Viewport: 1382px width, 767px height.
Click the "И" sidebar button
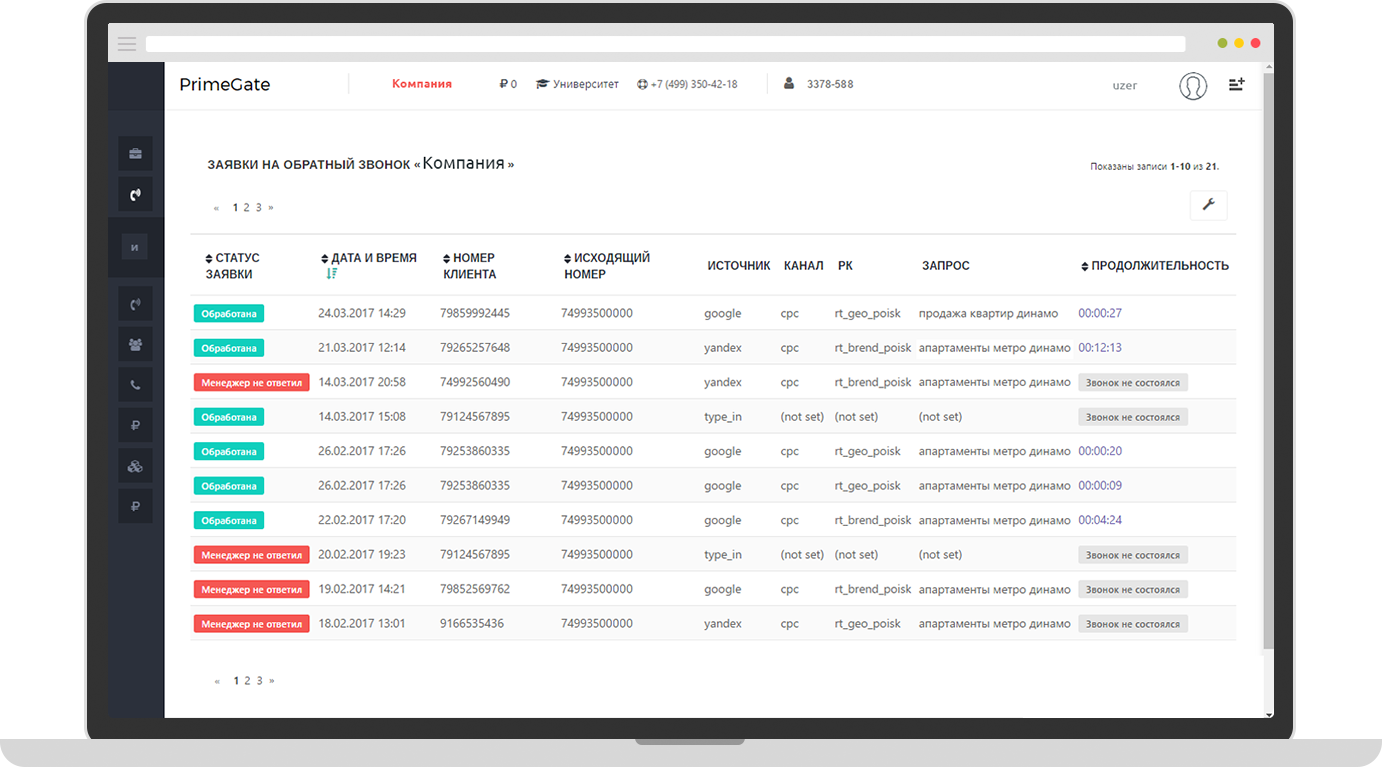(134, 247)
